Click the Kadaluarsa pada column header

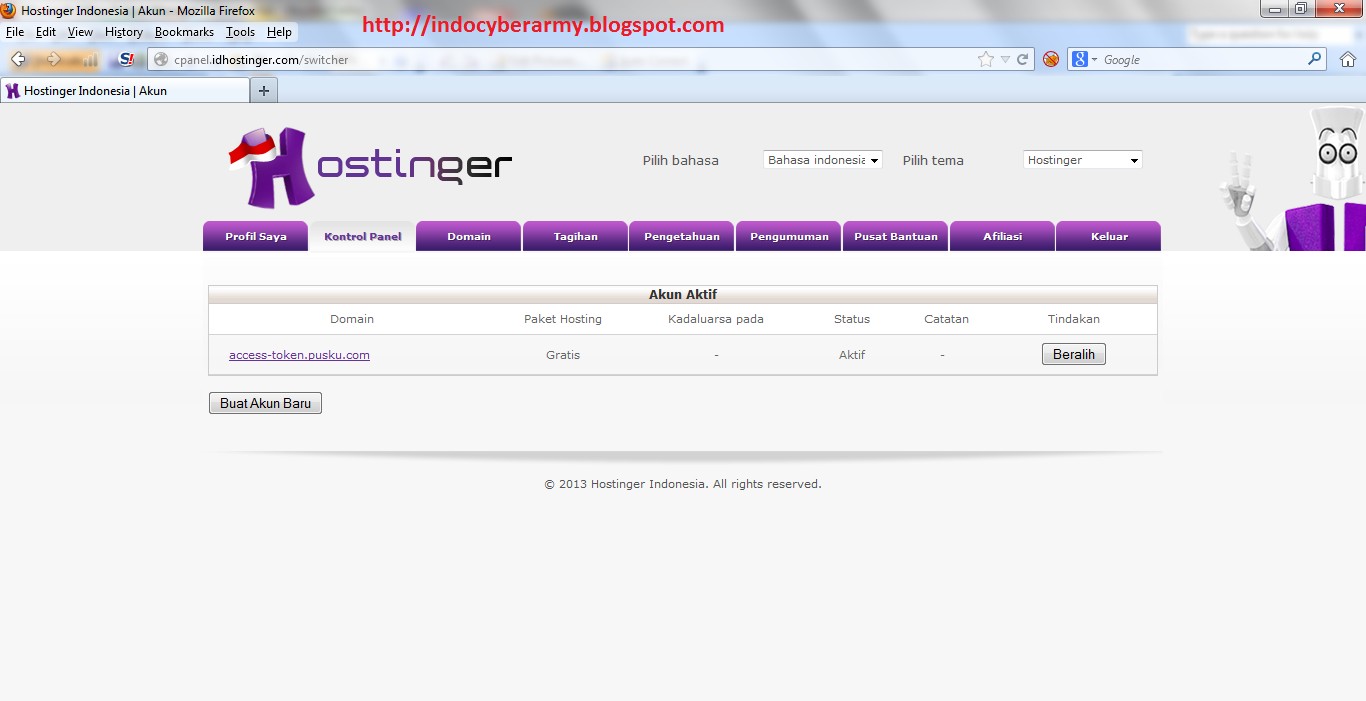click(x=716, y=319)
